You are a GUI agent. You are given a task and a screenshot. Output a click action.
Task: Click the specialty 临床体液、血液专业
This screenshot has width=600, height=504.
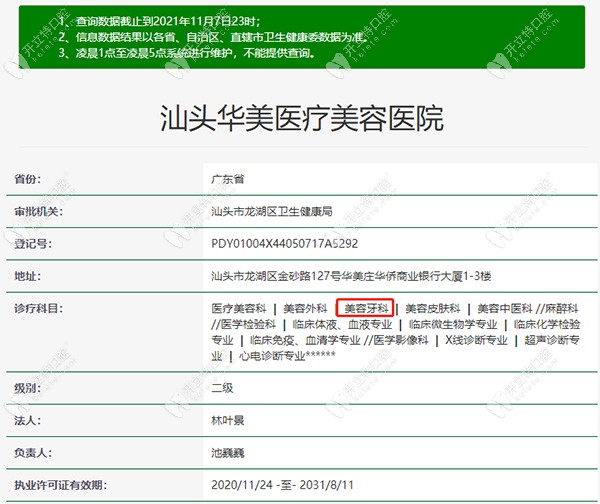tap(342, 325)
